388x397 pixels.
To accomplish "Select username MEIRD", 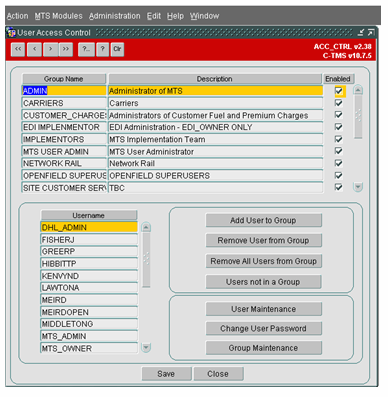I will tap(89, 300).
